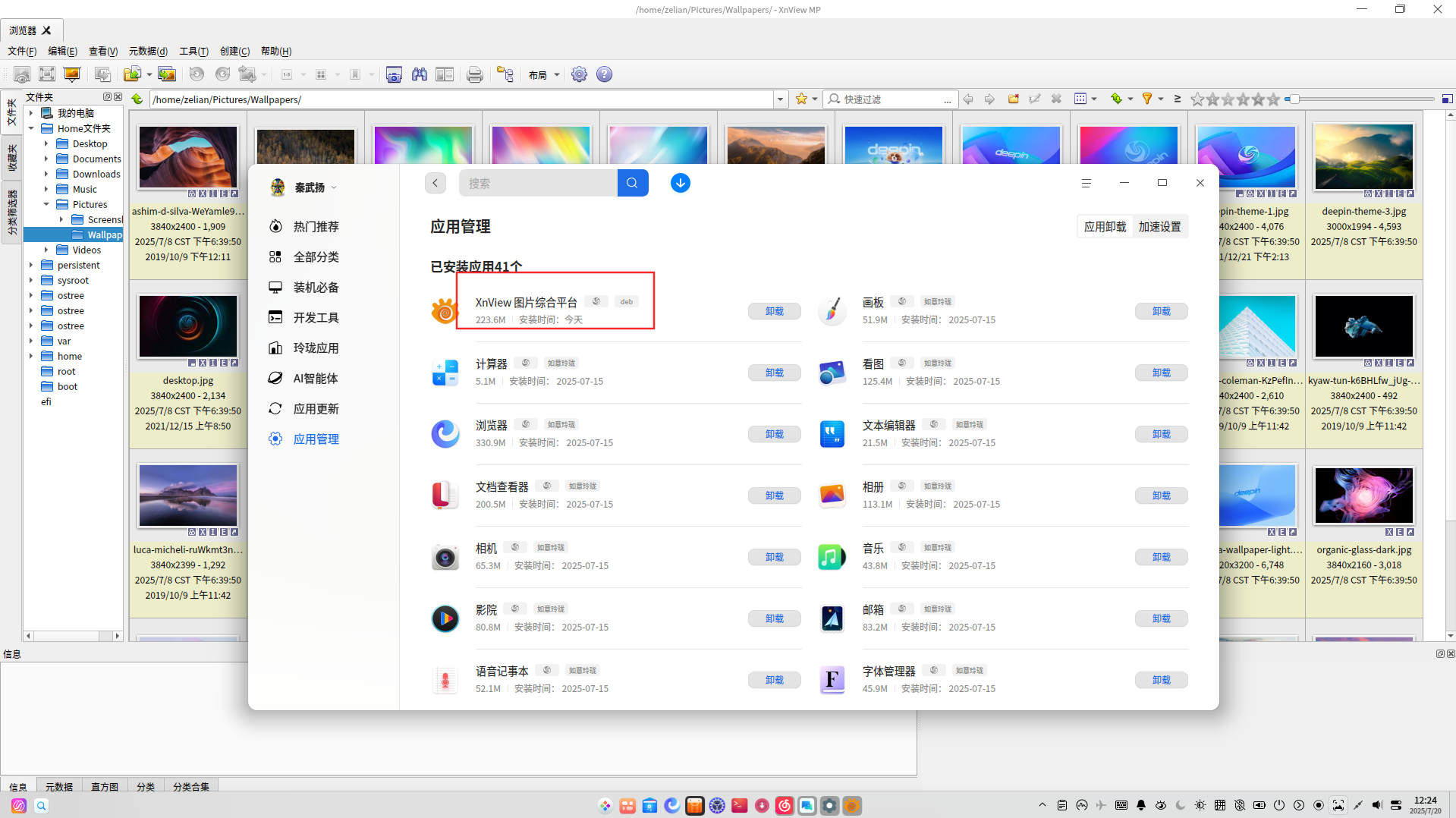Click the terminal icon in the taskbar dock
Viewport: 1456px width, 818px height.
[740, 805]
